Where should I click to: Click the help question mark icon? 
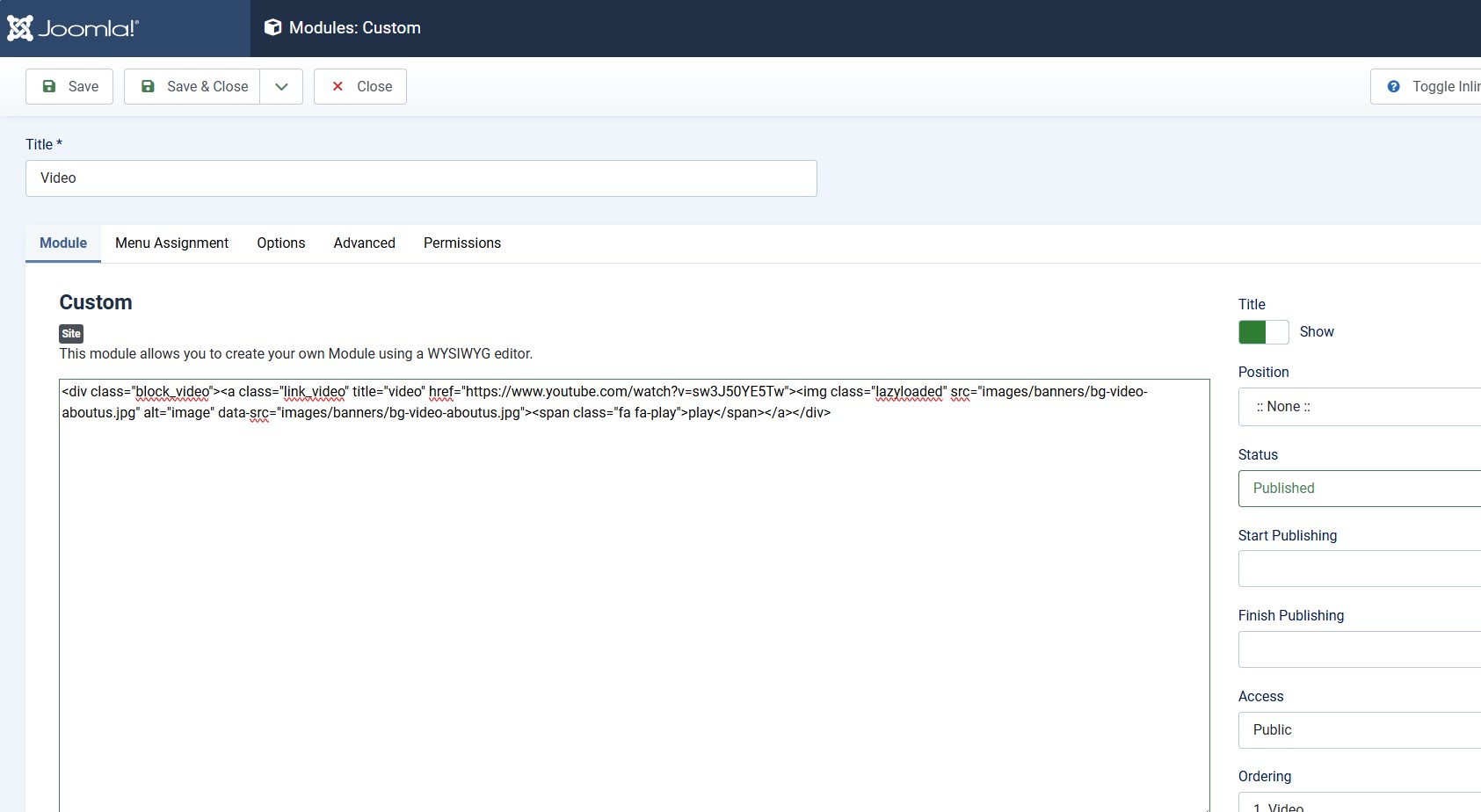[x=1393, y=86]
